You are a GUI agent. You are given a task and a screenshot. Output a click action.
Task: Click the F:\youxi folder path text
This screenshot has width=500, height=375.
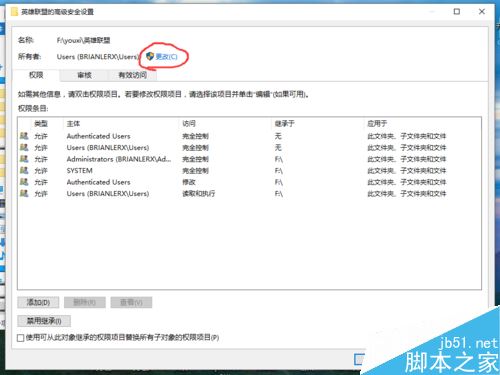click(83, 40)
